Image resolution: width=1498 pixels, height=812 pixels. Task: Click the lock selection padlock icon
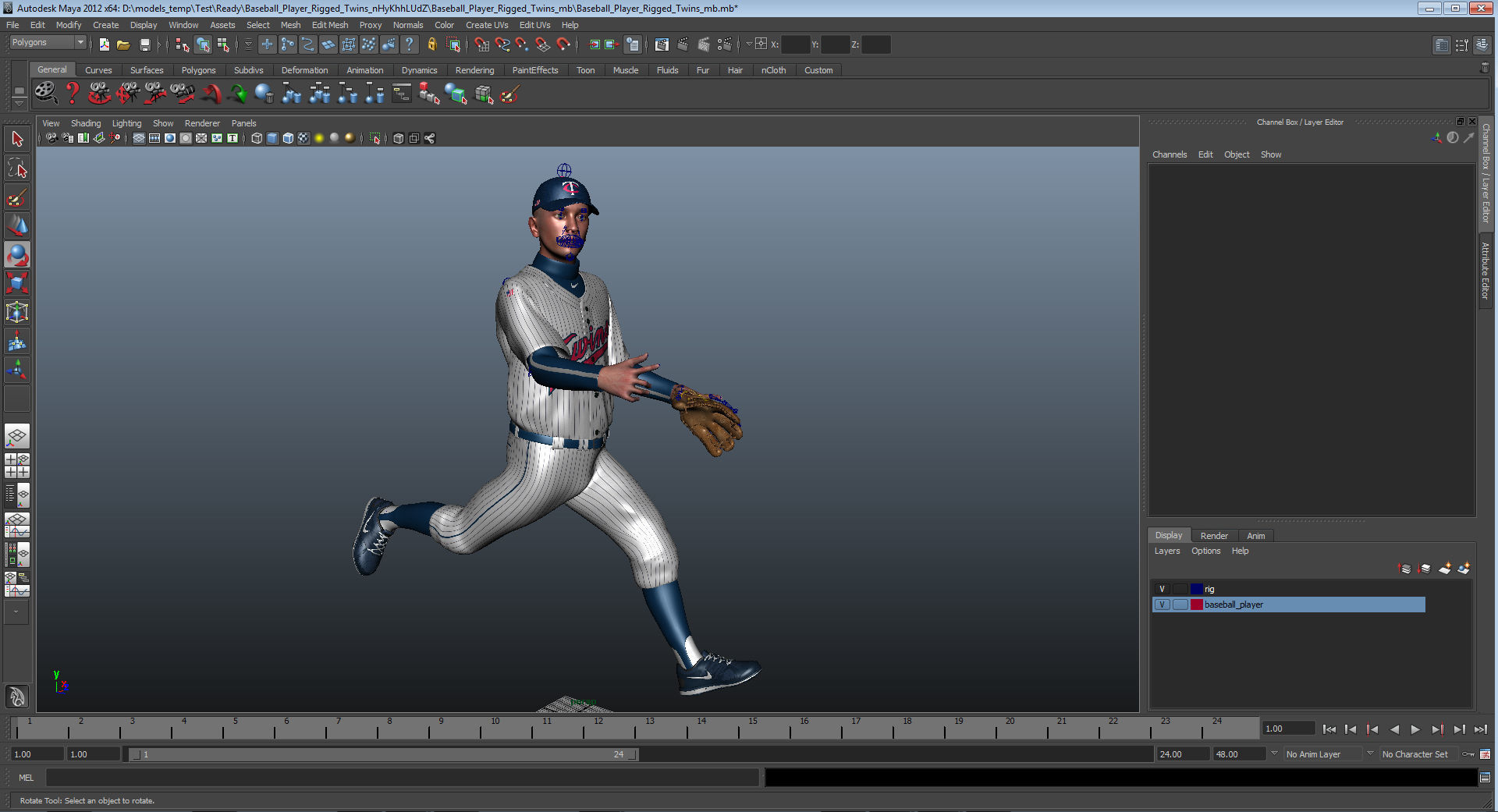432,44
